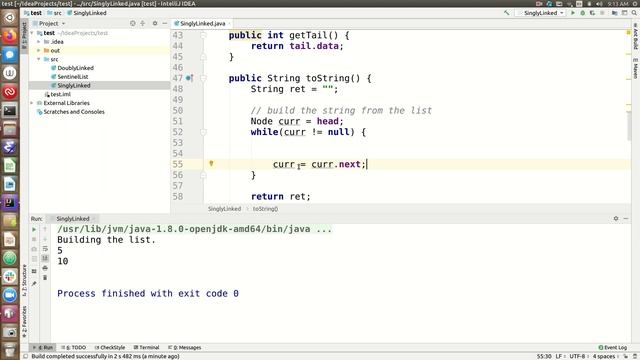The height and width of the screenshot is (360, 640).
Task: Toggle Scroll to End icon in Run panel
Action: click(45, 258)
